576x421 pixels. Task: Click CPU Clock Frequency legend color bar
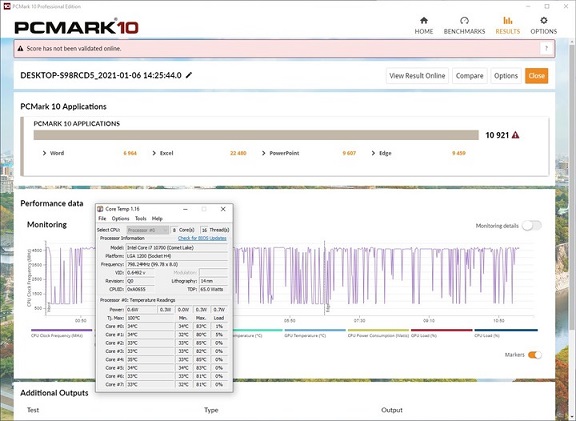click(62, 330)
